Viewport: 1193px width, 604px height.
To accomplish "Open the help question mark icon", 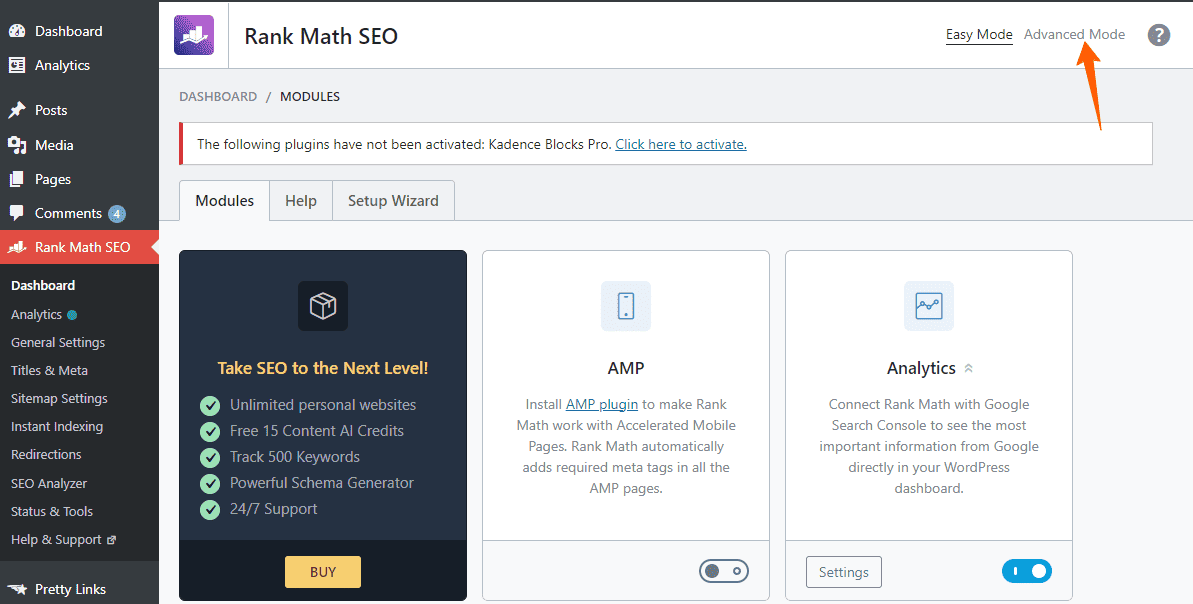I will 1158,35.
